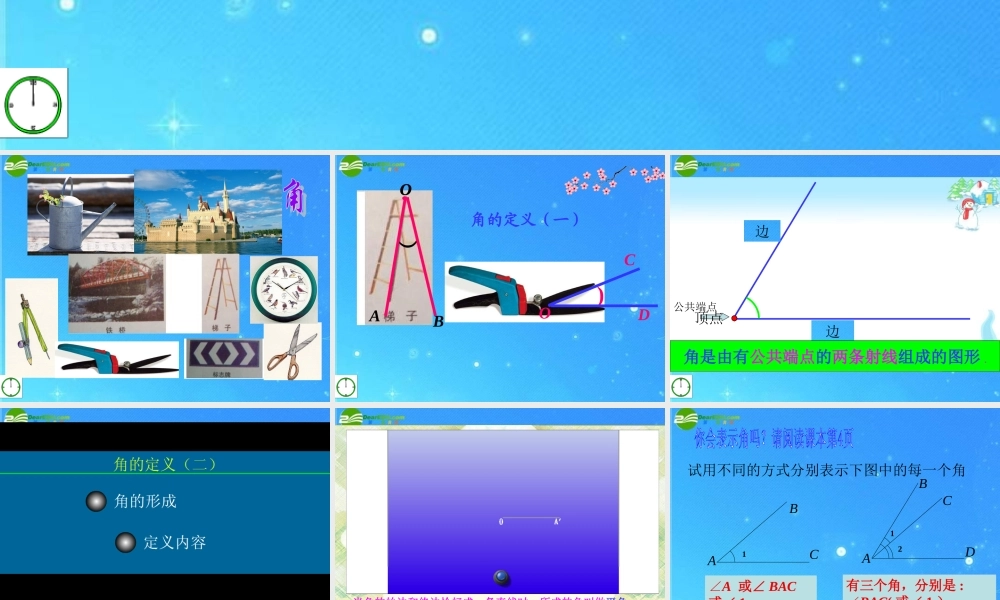The height and width of the screenshot is (600, 1000).
Task: Click the O–A' line segment in the animation
Action: coord(530,520)
